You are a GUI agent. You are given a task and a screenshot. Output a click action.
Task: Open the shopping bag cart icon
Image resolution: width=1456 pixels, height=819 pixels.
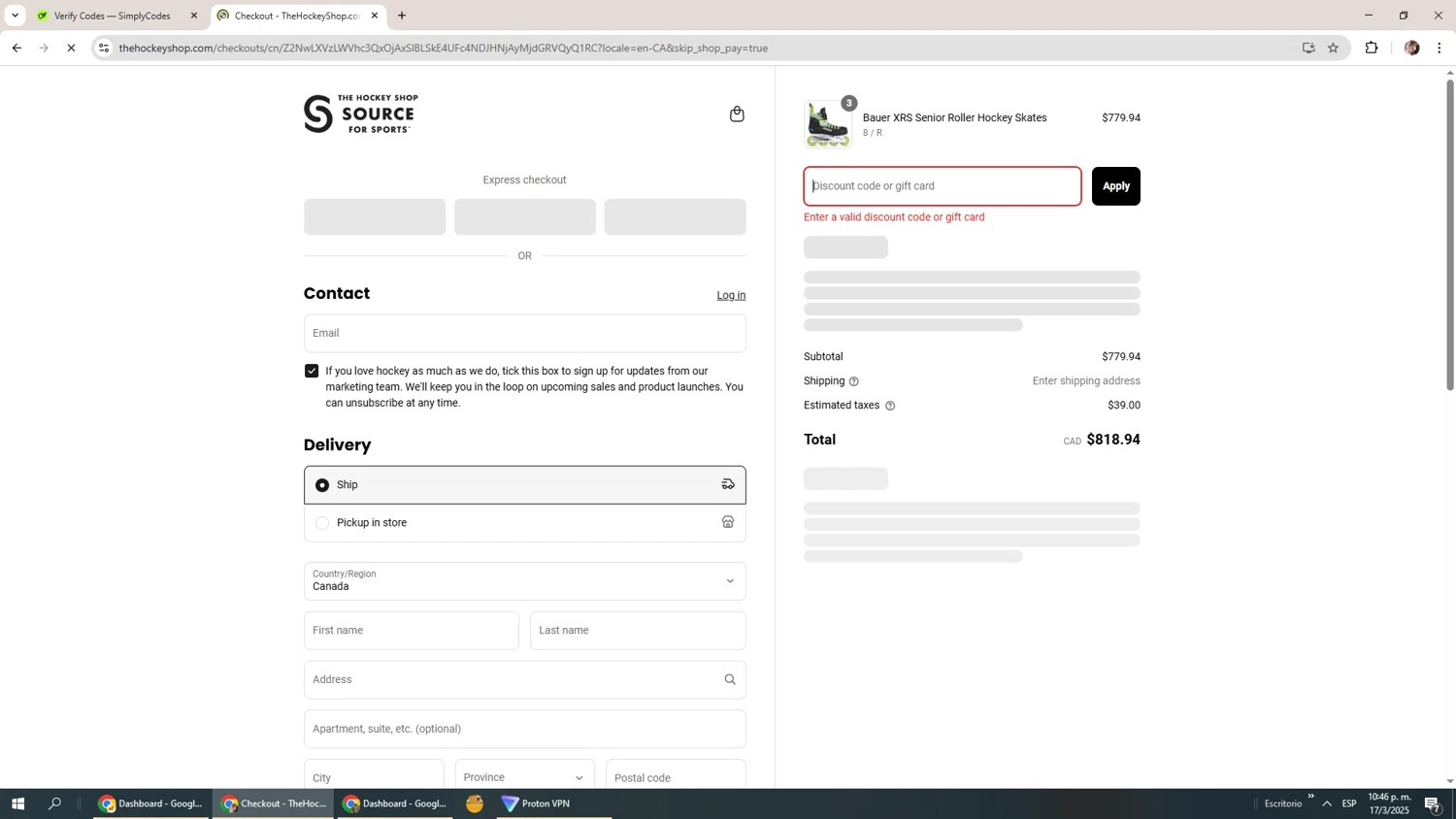[x=737, y=114]
